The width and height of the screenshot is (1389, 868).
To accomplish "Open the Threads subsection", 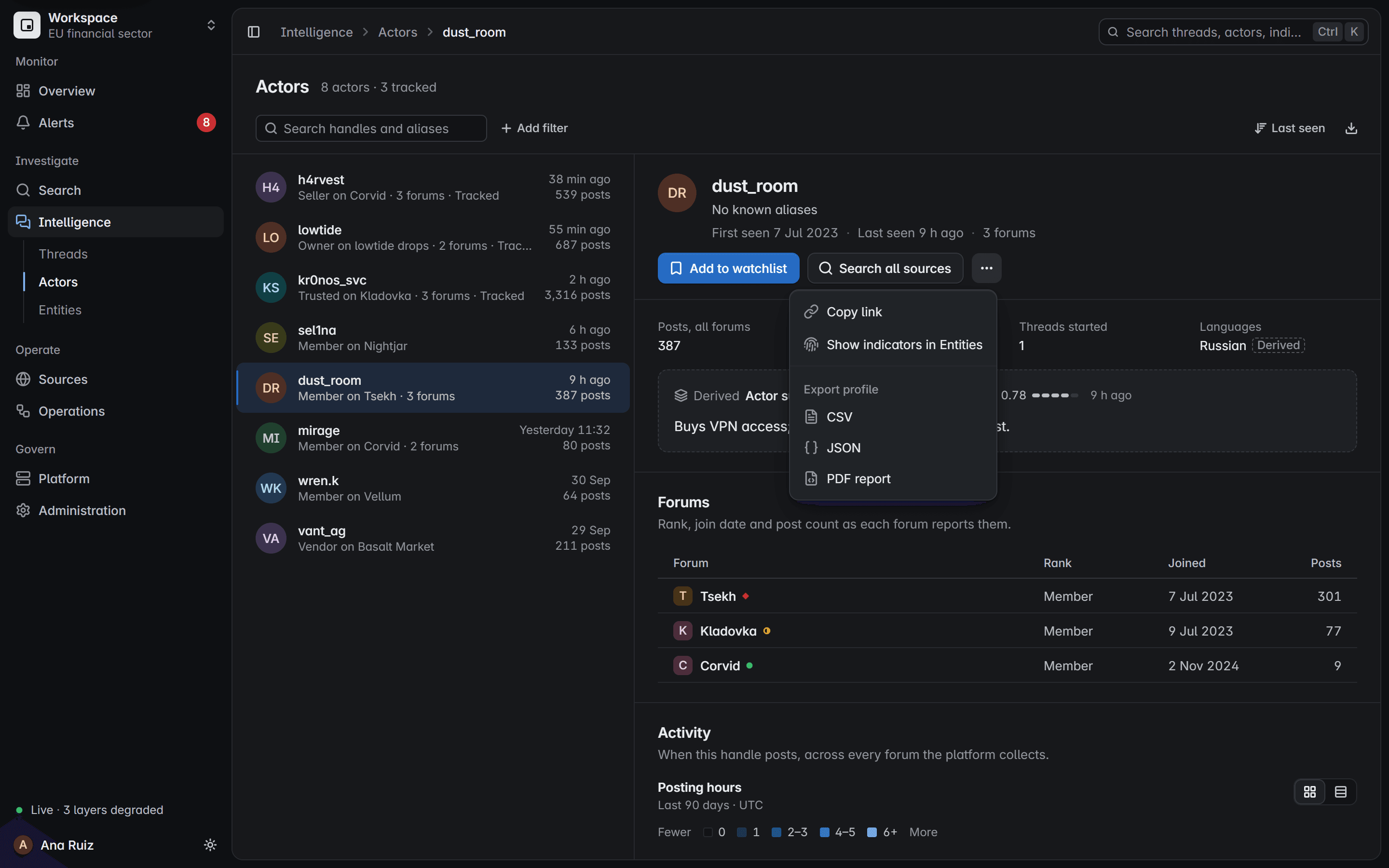I will click(63, 254).
